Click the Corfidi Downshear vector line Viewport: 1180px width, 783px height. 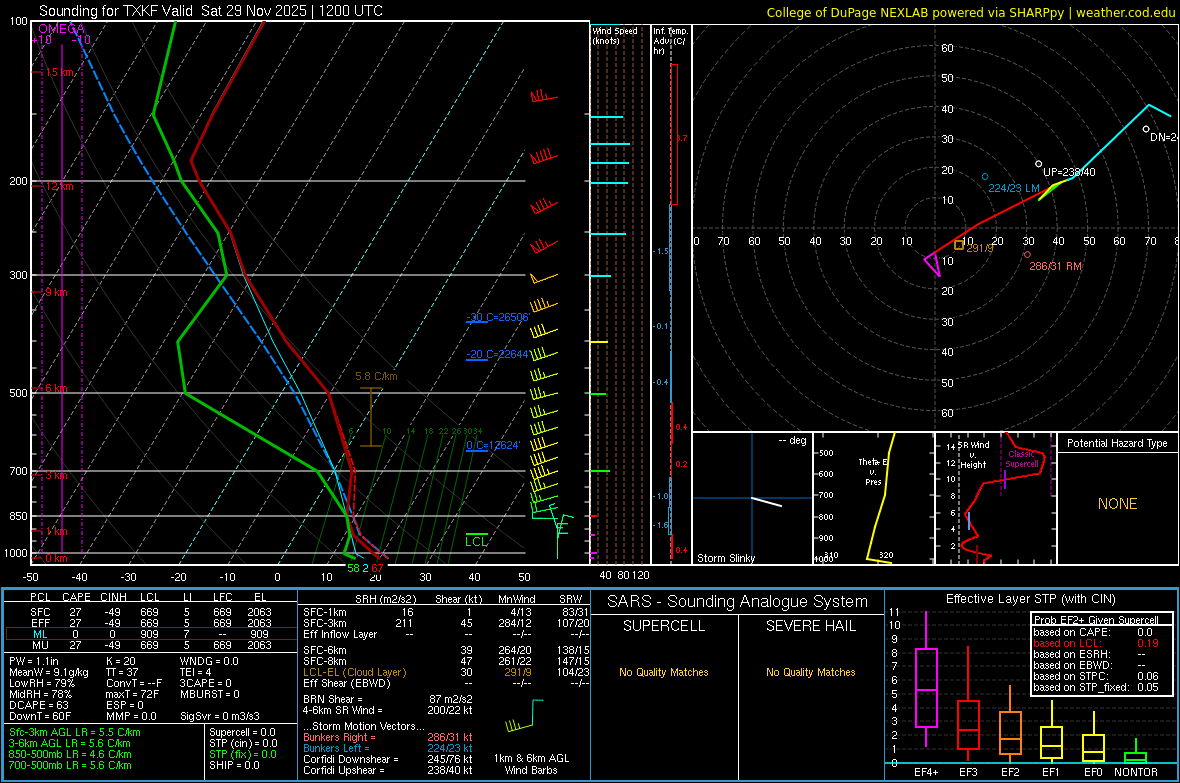[x=388, y=759]
